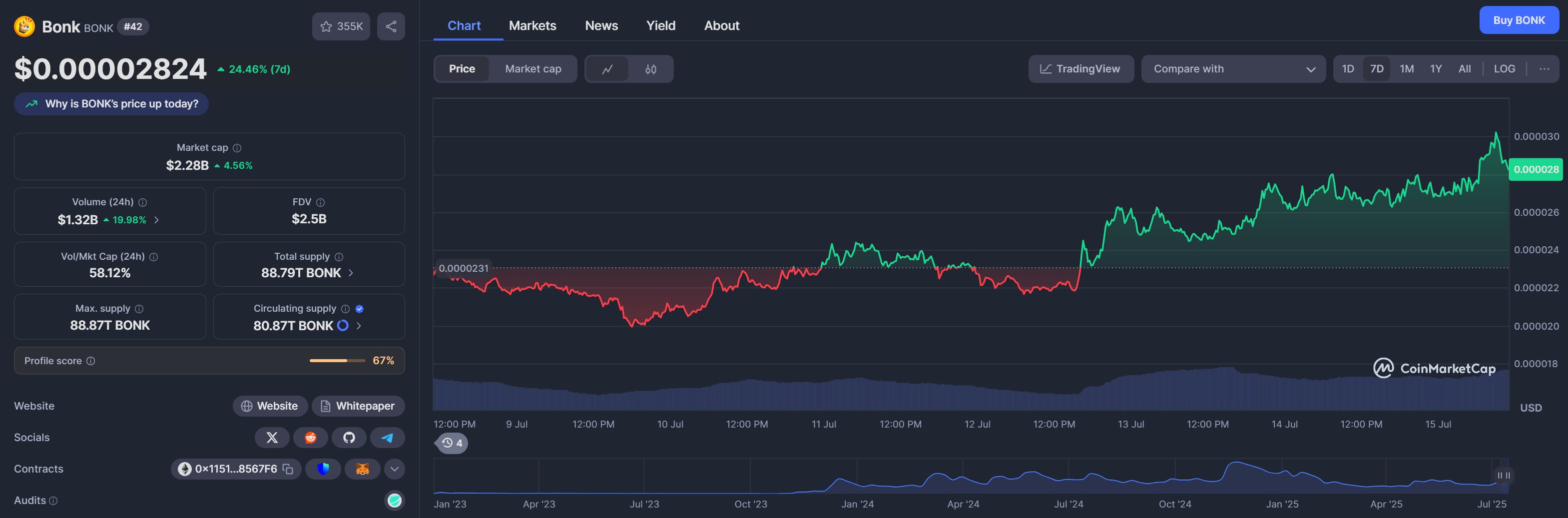Show Market cap info tooltip icon

(237, 148)
